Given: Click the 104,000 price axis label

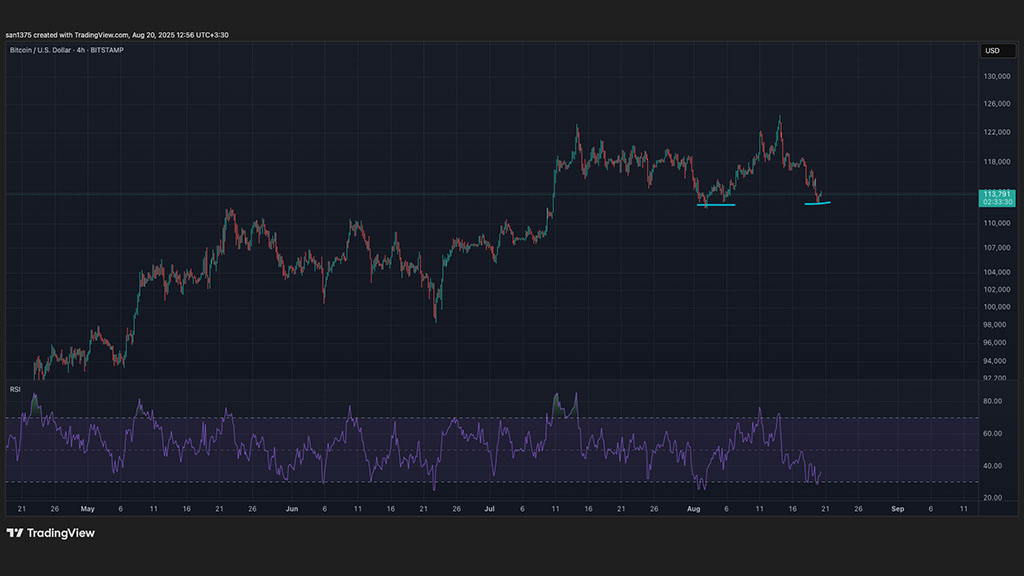Looking at the screenshot, I should pyautogui.click(x=997, y=272).
